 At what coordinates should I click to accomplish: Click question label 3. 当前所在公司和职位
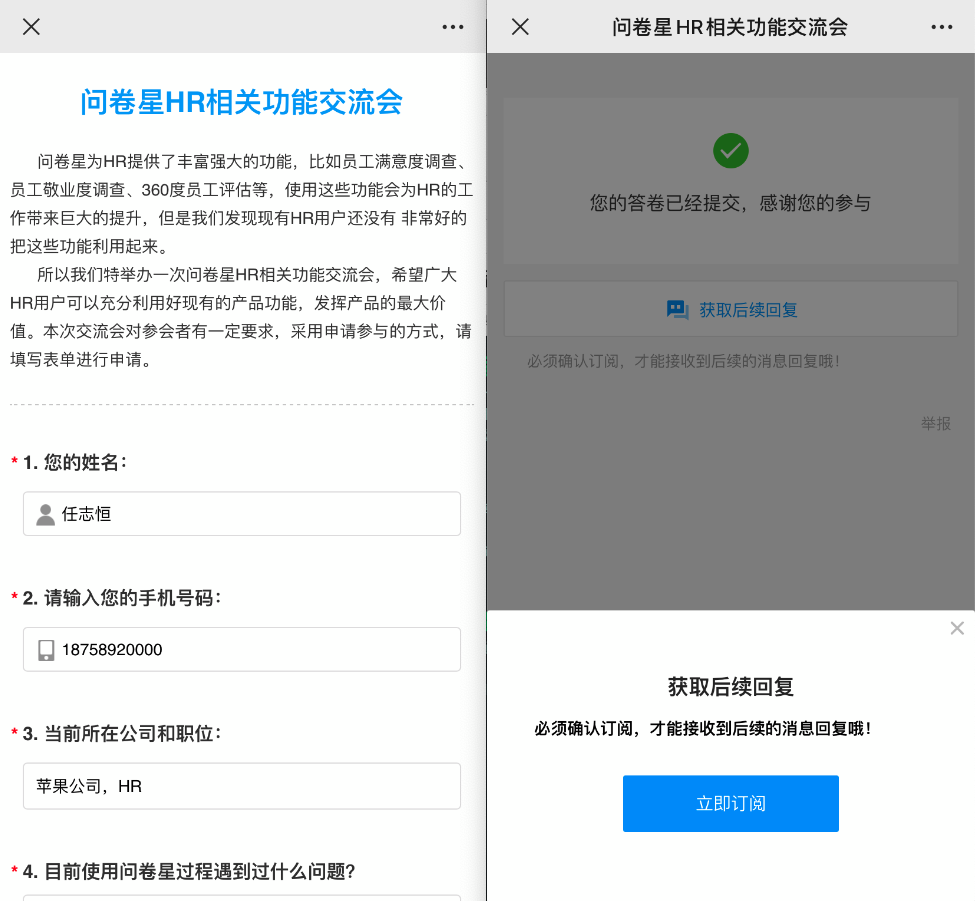[122, 734]
